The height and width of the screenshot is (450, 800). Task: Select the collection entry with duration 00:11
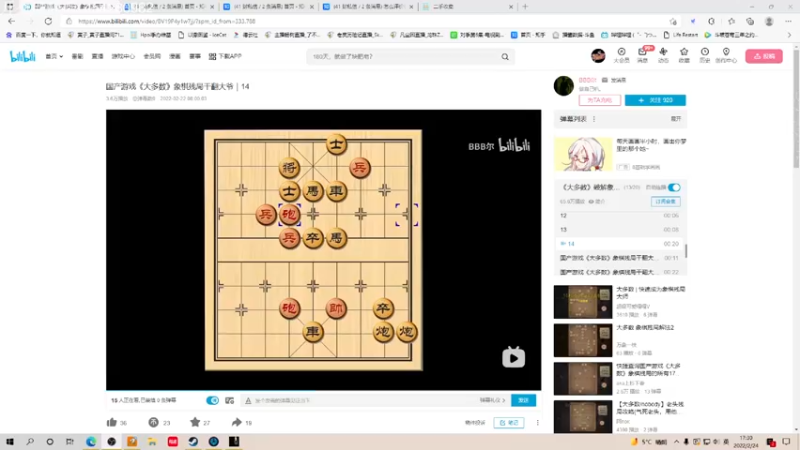click(619, 258)
